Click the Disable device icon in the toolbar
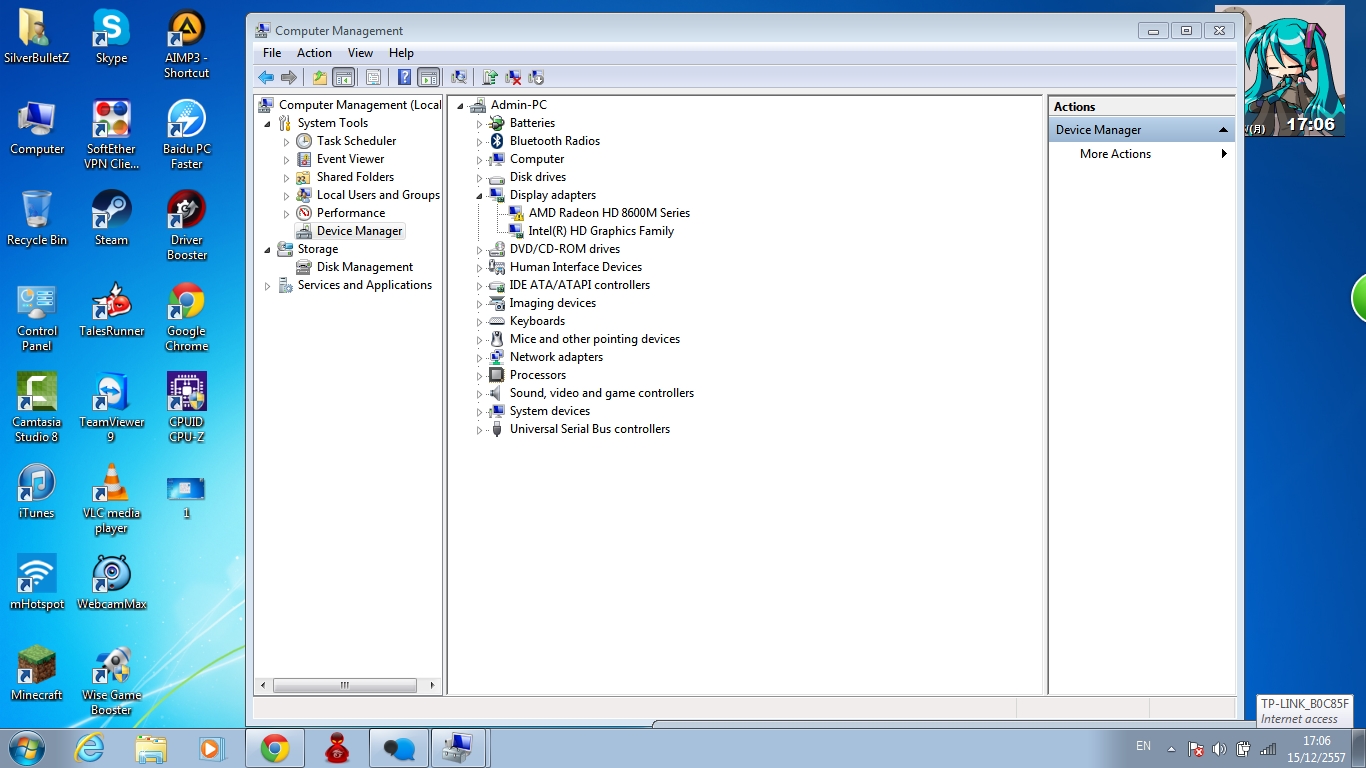 pos(536,77)
